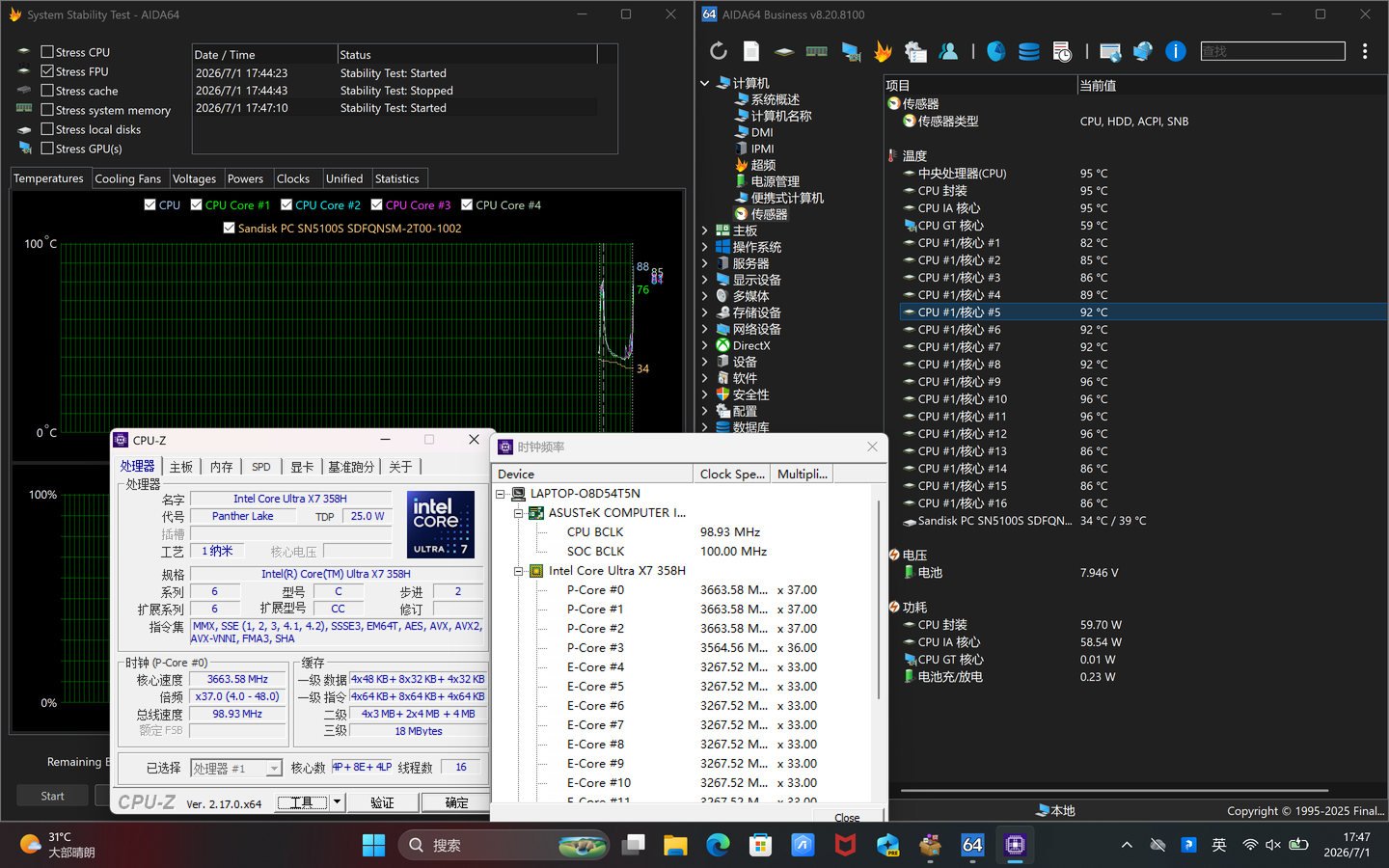Click the monitor diagnostics toolbar icon
Viewport: 1389px width, 868px height.
pyautogui.click(x=851, y=51)
